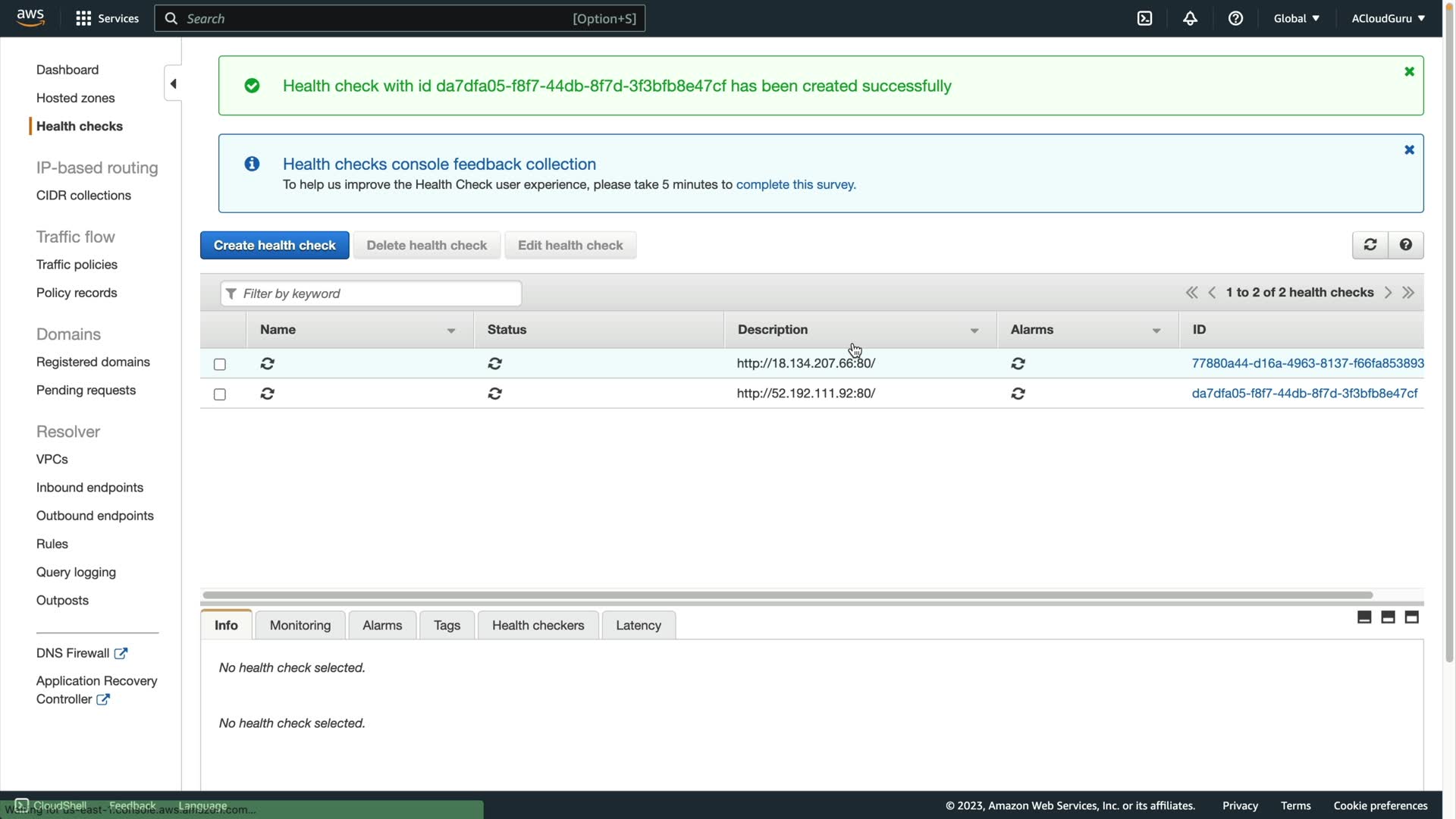The image size is (1456, 819).
Task: Select checkbox for 18.134.207.66 health check
Action: (220, 365)
